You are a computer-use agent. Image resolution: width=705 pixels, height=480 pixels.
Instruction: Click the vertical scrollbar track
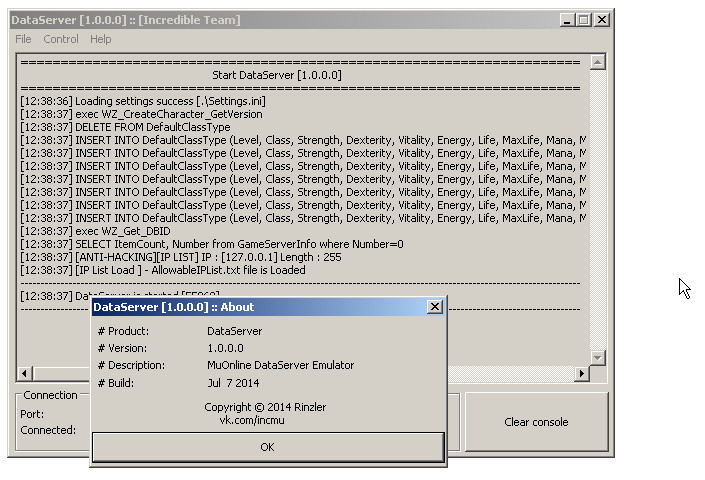tap(598, 210)
